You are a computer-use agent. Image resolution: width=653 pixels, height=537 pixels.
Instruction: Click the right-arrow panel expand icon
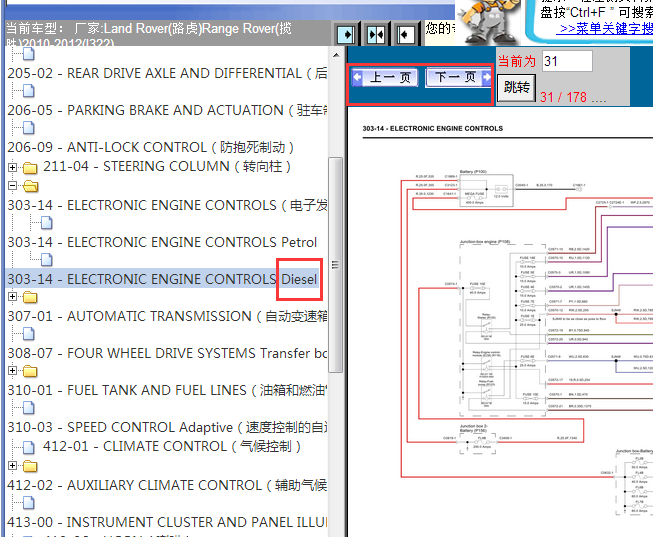coord(346,35)
